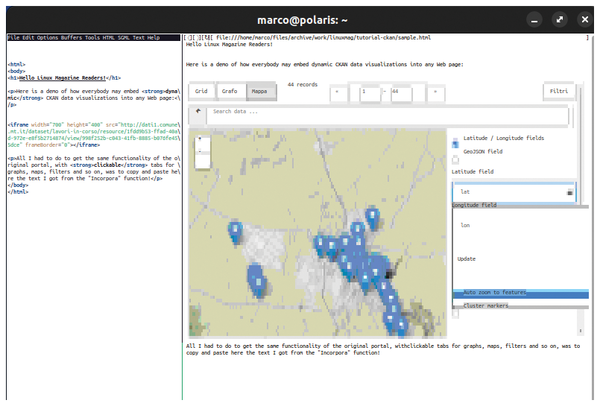Click the map zoom out button
Viewport: 600px width, 406px height.
[x=202, y=158]
